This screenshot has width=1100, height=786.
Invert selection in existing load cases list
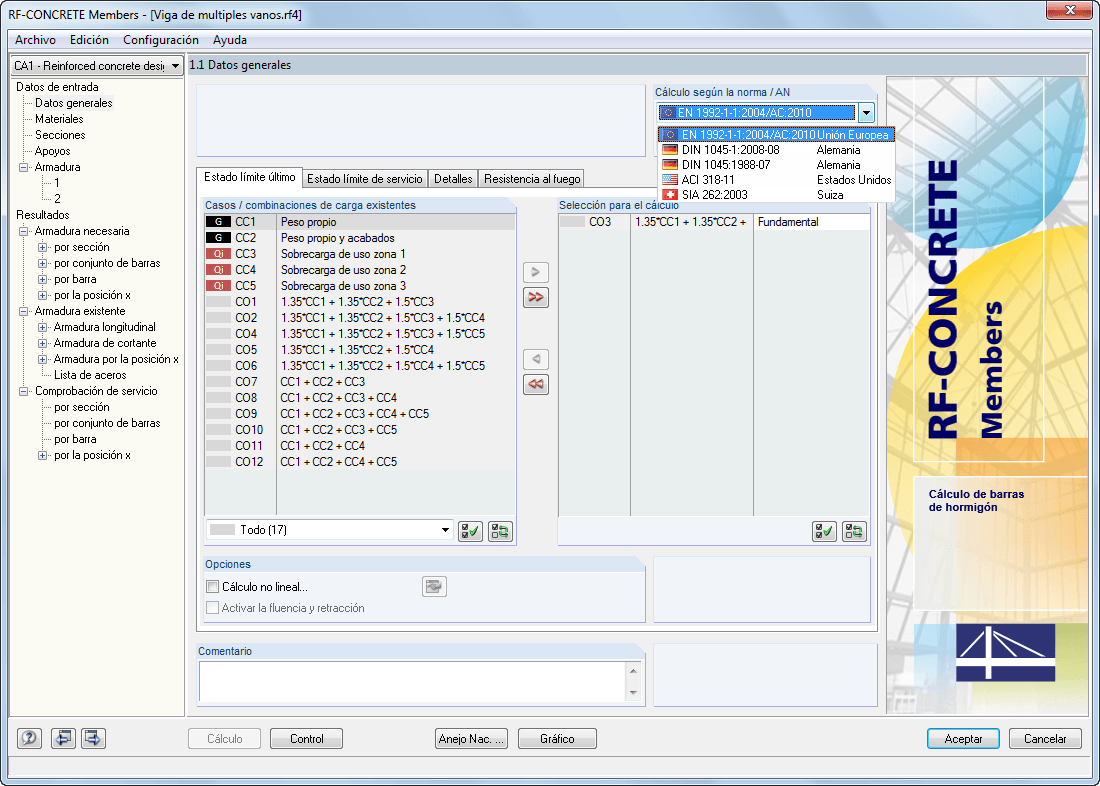(x=500, y=531)
